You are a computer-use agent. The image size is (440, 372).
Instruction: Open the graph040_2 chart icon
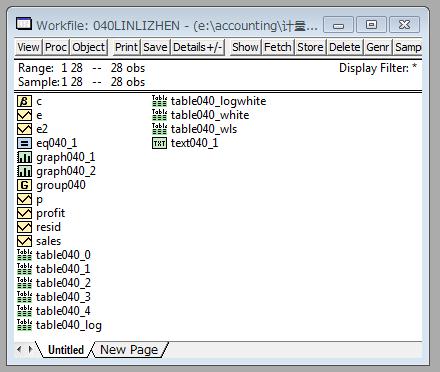click(x=24, y=171)
